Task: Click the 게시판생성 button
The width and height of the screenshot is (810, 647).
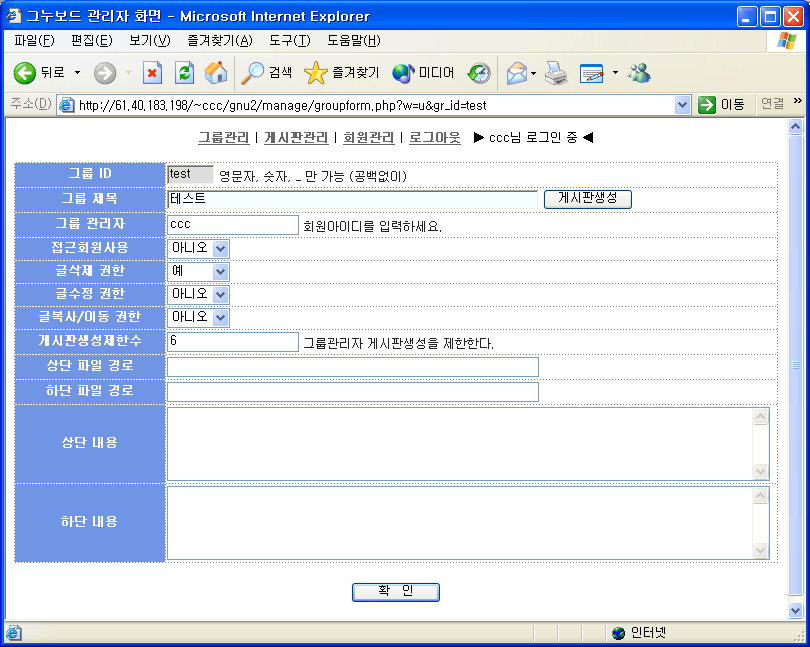Action: tap(587, 199)
